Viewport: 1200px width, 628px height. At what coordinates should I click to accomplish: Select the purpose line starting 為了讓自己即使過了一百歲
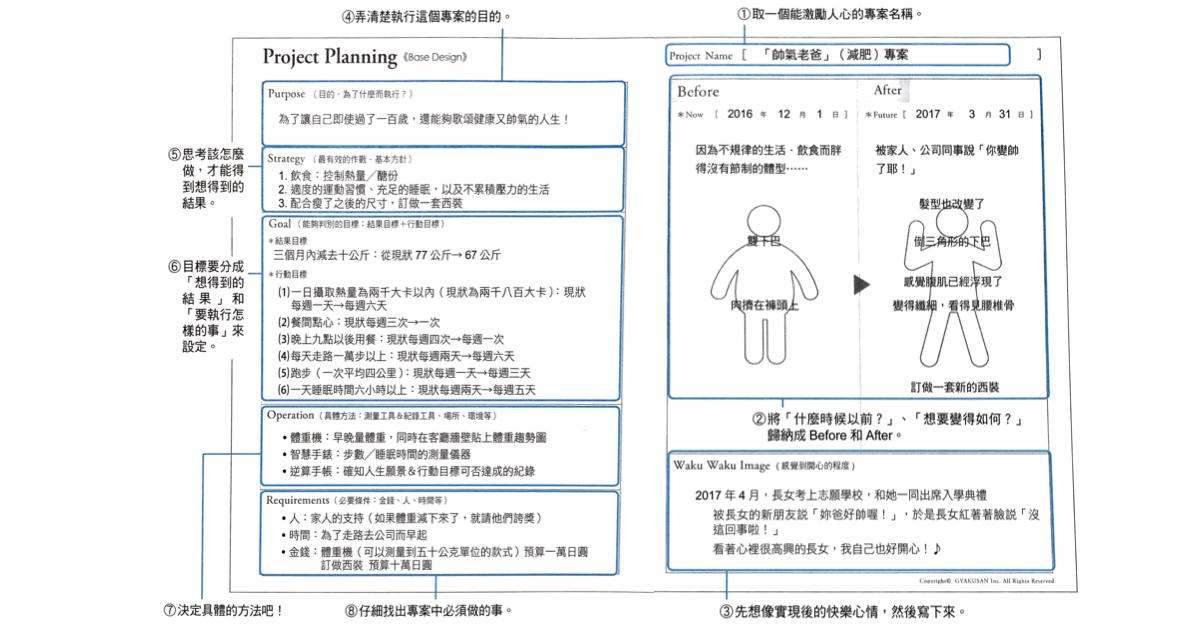click(424, 119)
